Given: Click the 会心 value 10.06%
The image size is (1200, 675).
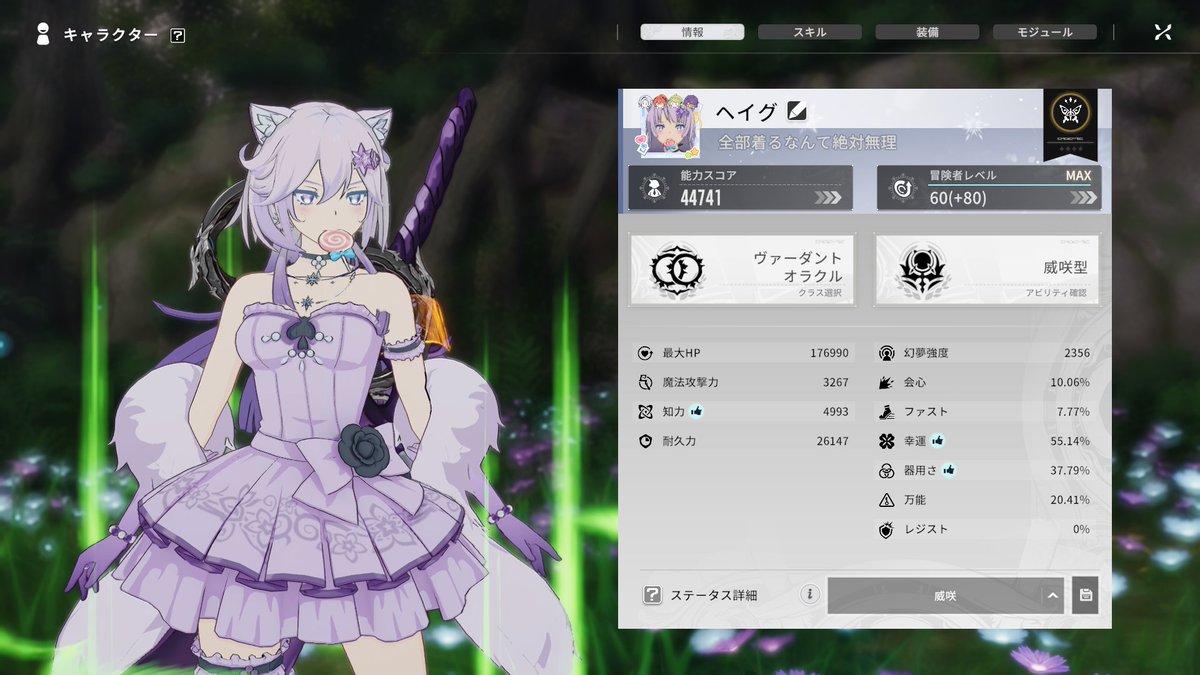Looking at the screenshot, I should (x=1070, y=382).
